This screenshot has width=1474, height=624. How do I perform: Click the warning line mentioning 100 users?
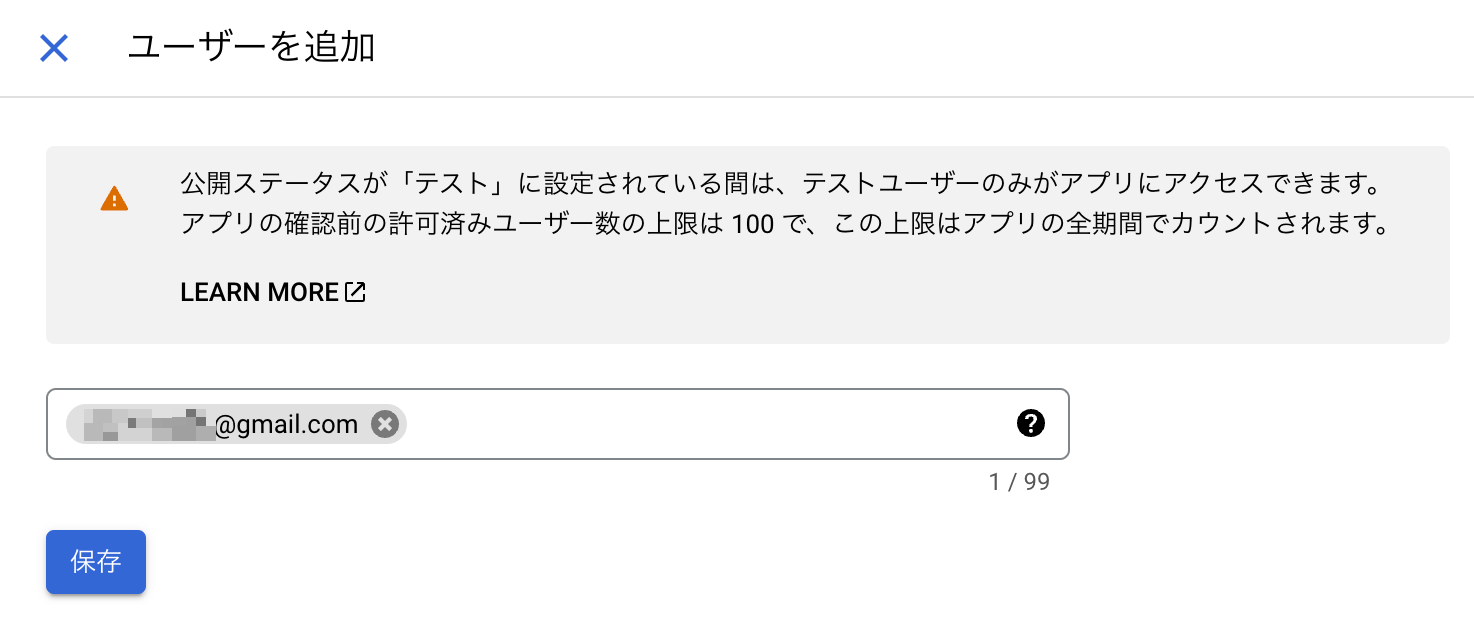[786, 224]
